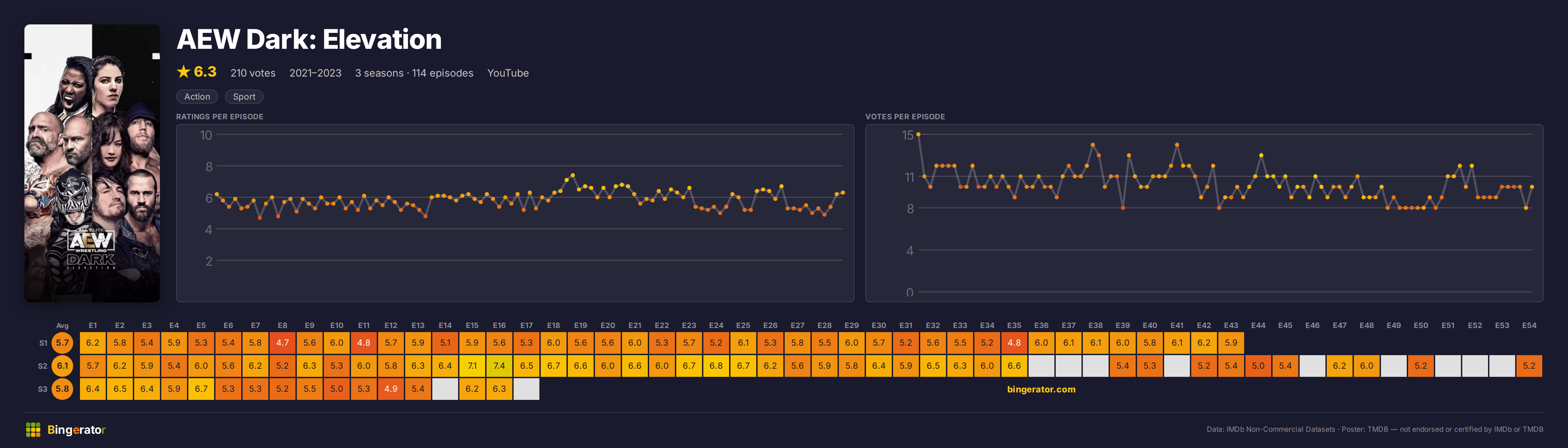This screenshot has width=1568, height=448.
Task: Select the S2 E16 cell rated 7.4
Action: (x=499, y=366)
